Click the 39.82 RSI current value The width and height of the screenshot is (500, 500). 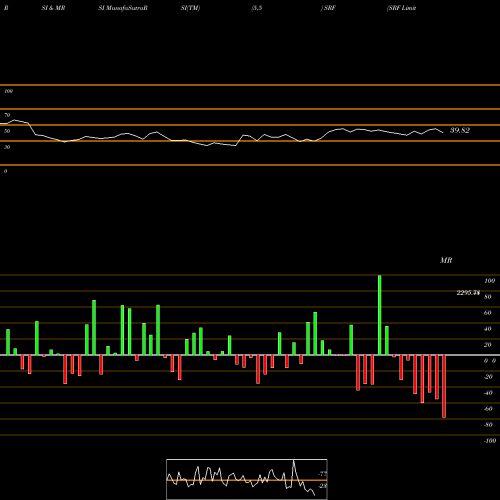tap(460, 130)
